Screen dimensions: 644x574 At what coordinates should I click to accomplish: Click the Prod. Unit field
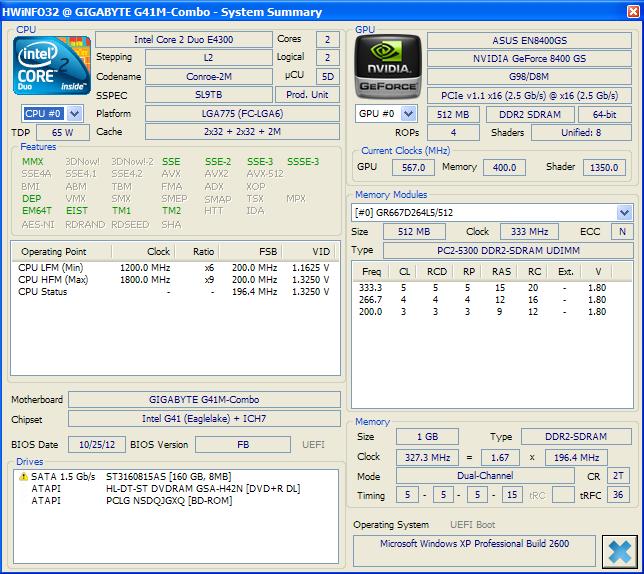point(307,95)
